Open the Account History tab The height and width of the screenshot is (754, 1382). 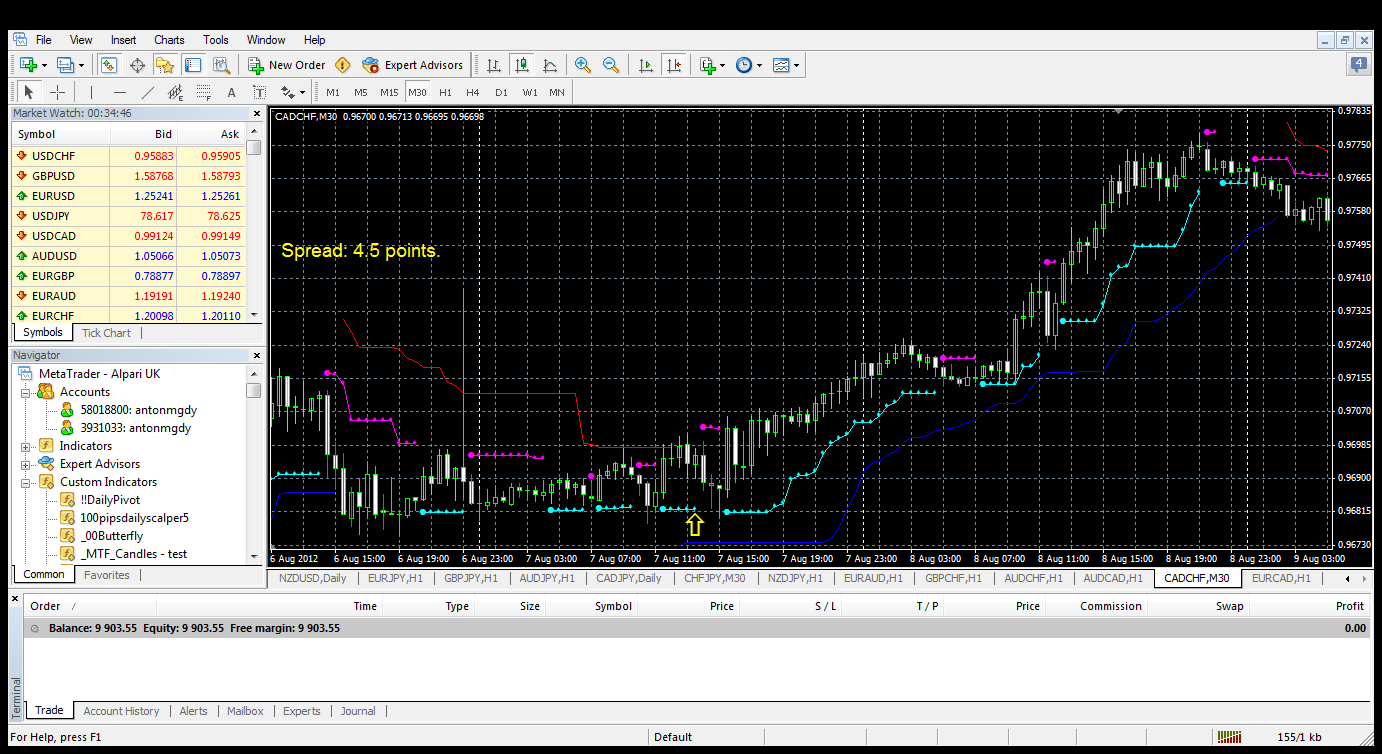tap(121, 711)
